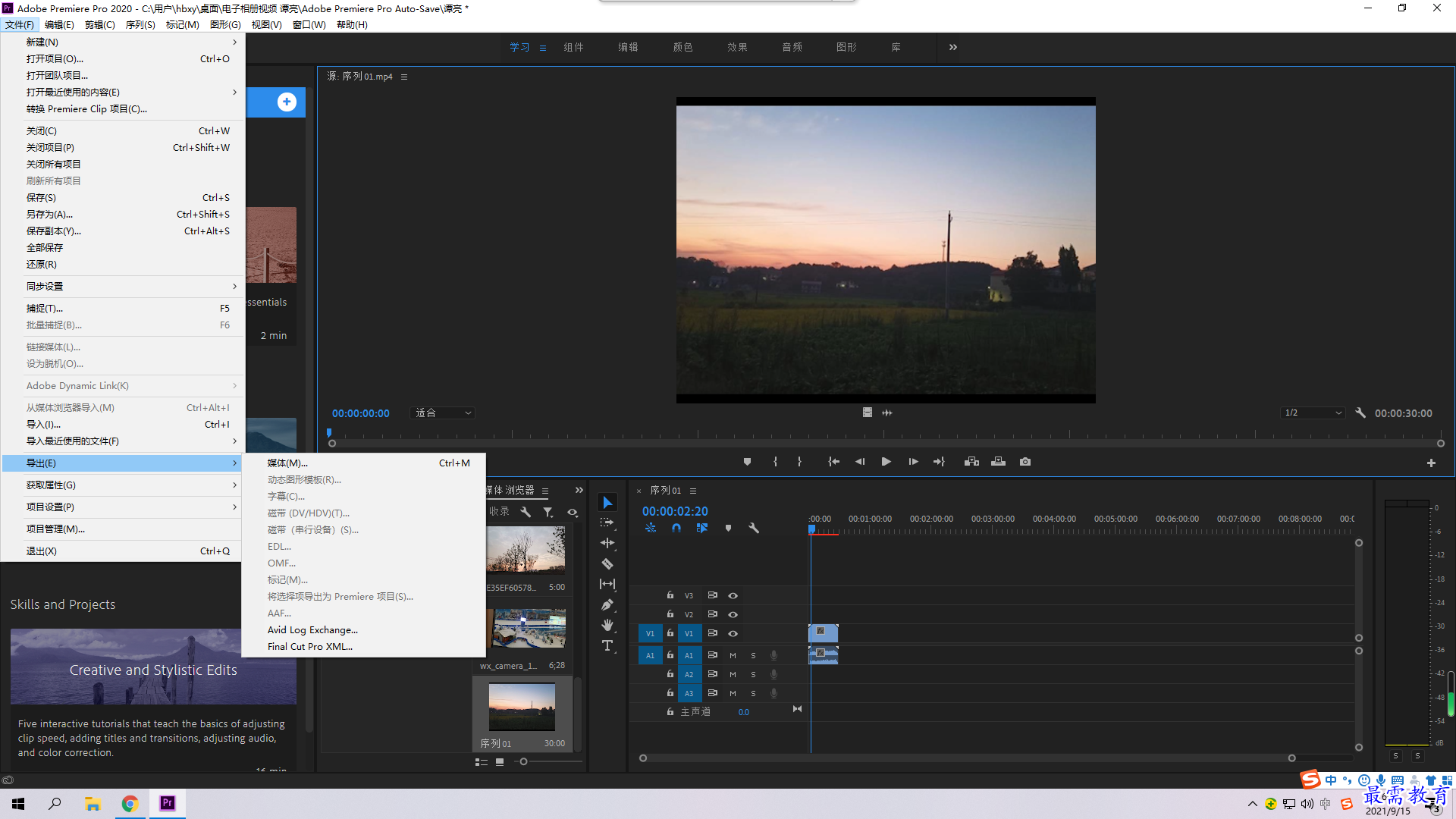The height and width of the screenshot is (819, 1456).
Task: Add marker in timeline panel
Action: [728, 528]
